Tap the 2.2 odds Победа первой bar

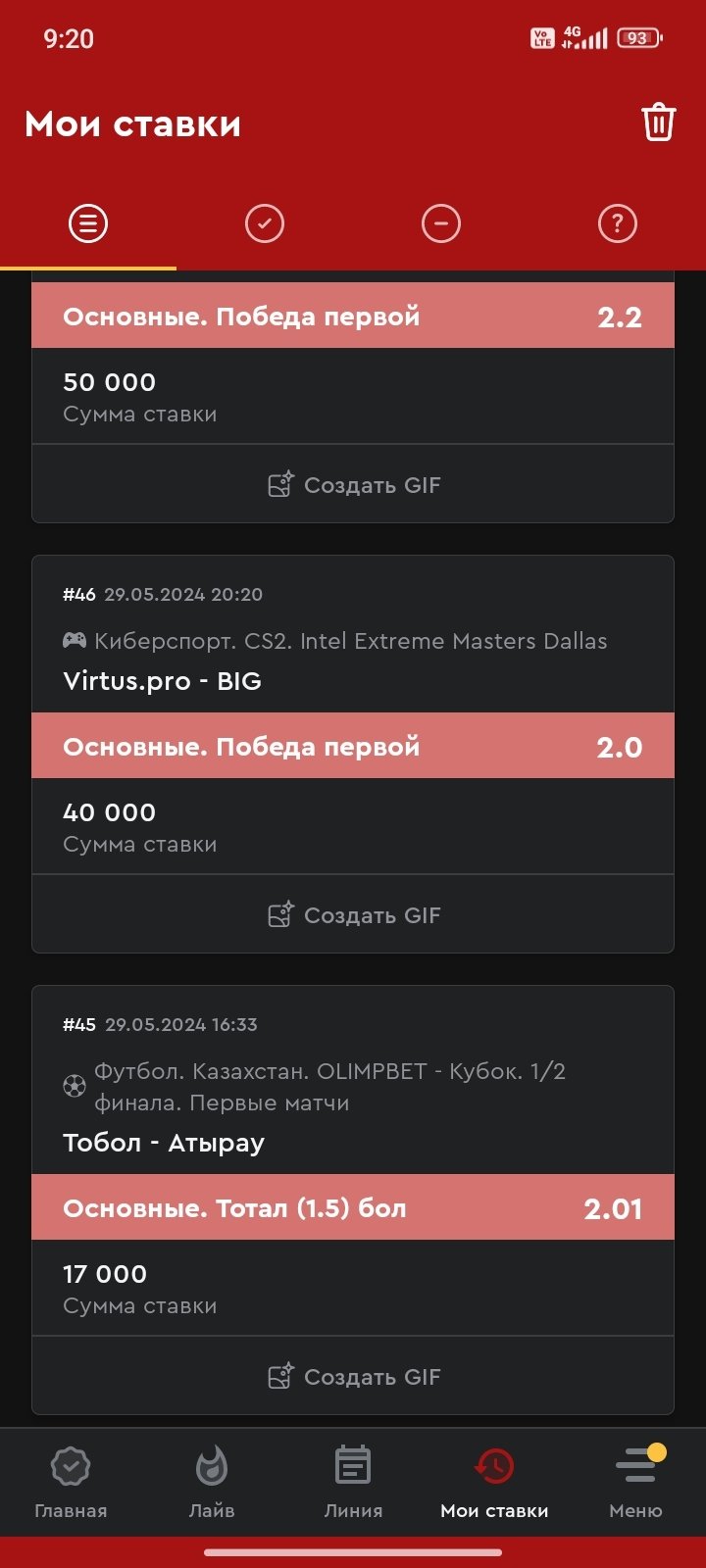click(x=353, y=317)
